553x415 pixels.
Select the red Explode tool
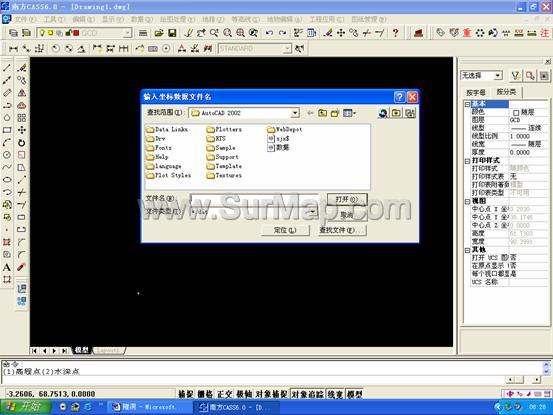pos(22,267)
